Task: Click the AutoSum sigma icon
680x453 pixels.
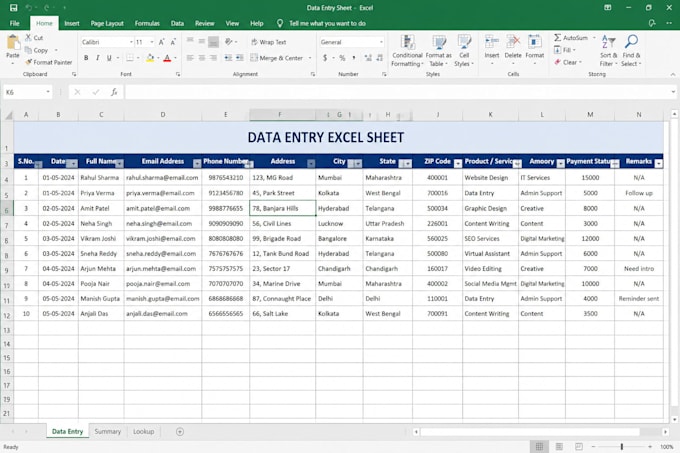Action: [558, 38]
